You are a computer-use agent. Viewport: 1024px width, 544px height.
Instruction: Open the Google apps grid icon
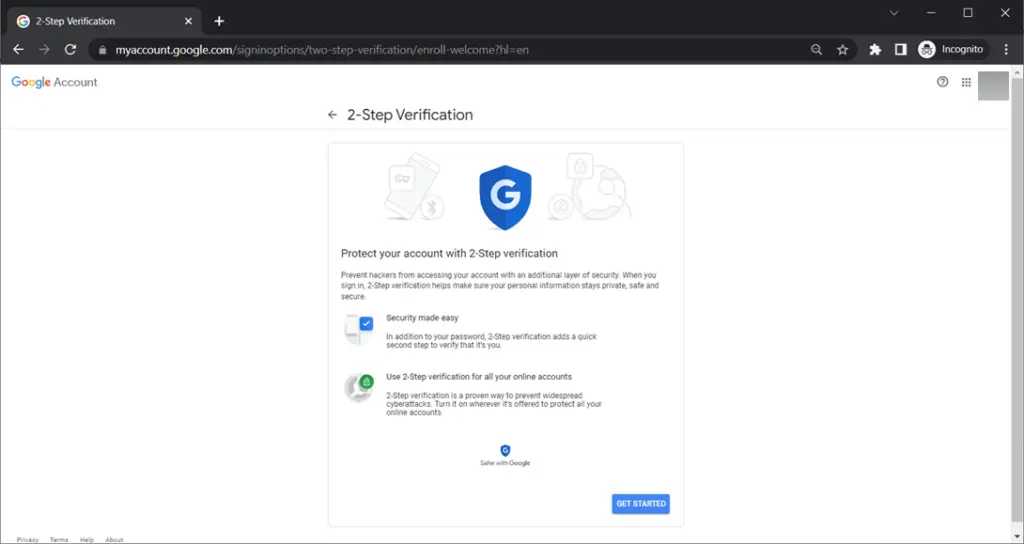point(966,82)
